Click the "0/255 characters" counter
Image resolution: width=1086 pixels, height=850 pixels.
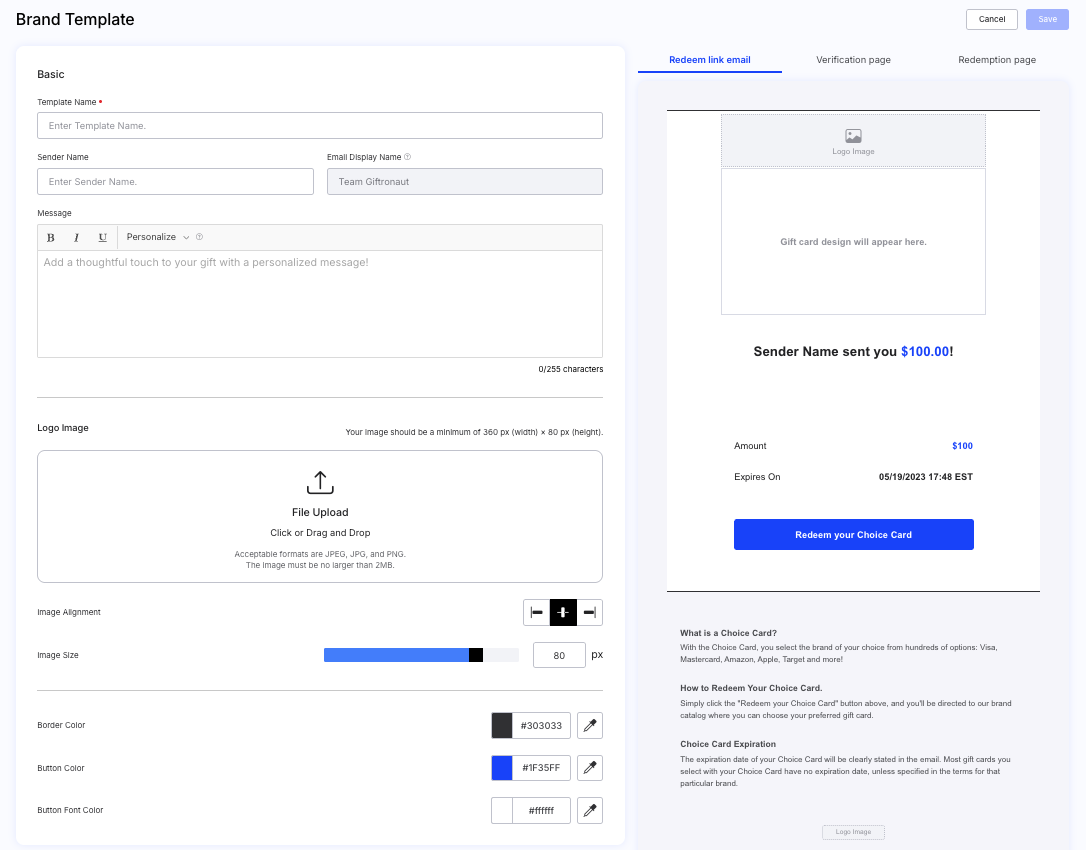571,369
